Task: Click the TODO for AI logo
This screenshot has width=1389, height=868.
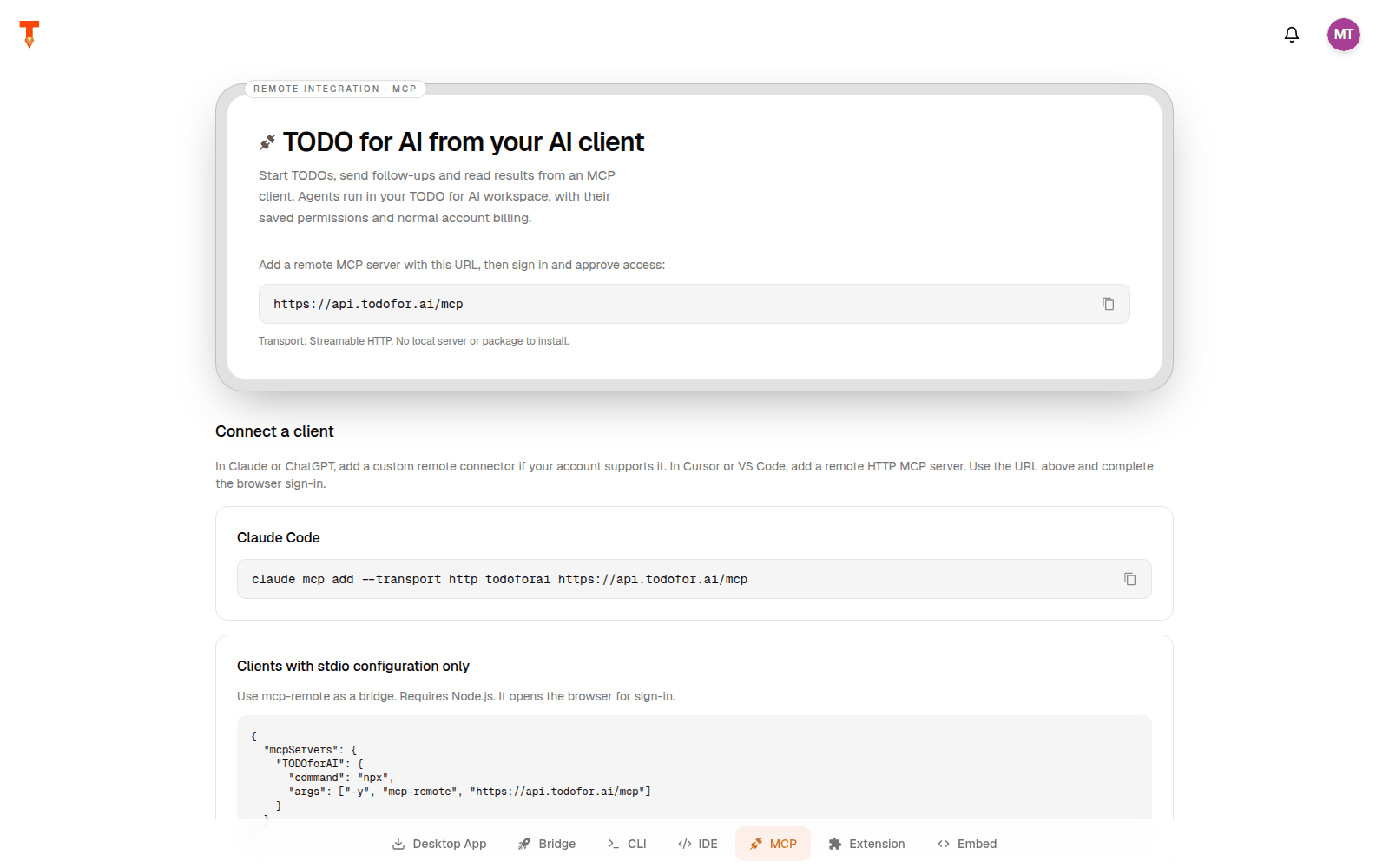Action: pyautogui.click(x=30, y=34)
